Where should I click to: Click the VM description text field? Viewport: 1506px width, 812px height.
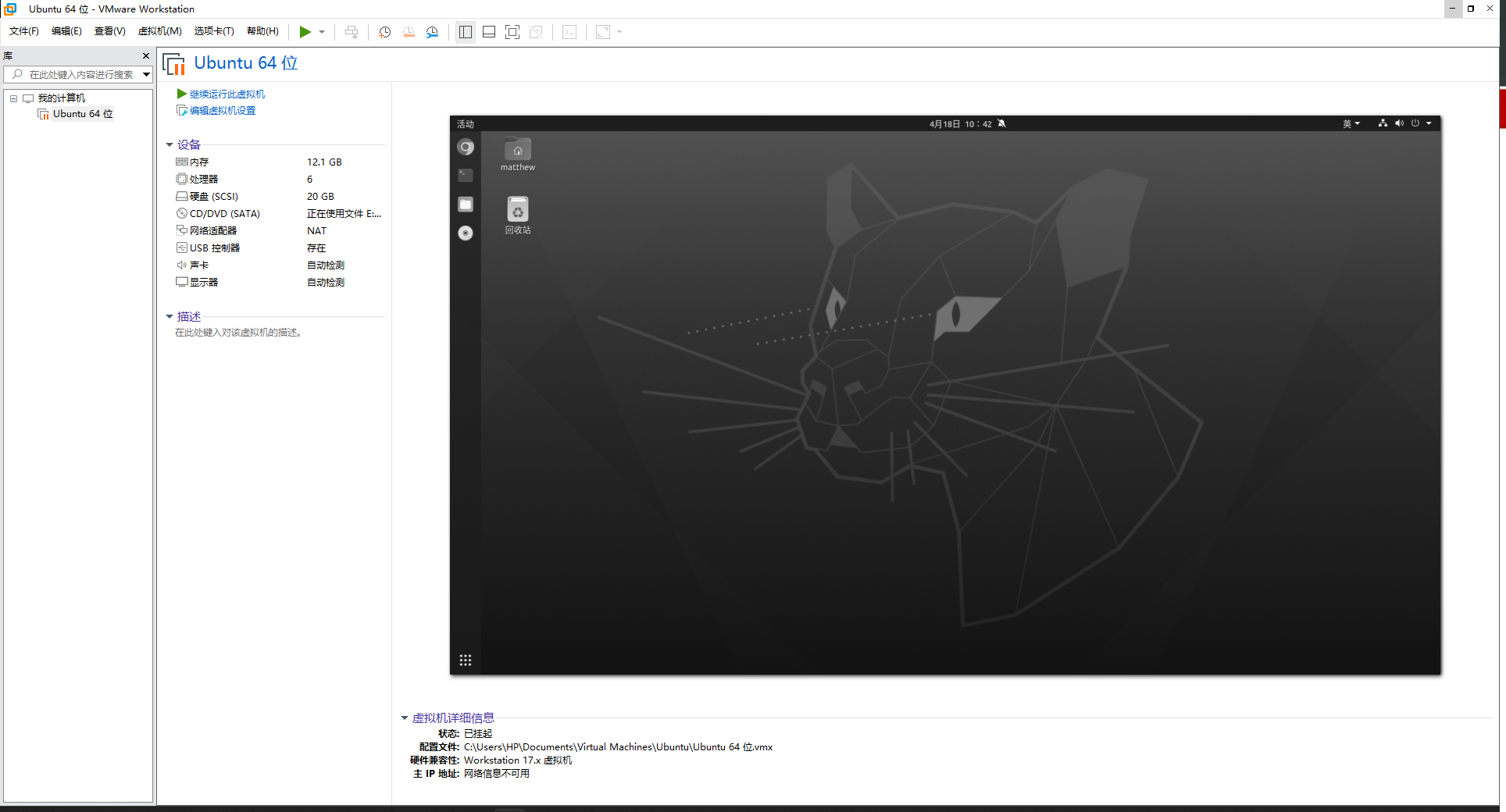[x=238, y=333]
